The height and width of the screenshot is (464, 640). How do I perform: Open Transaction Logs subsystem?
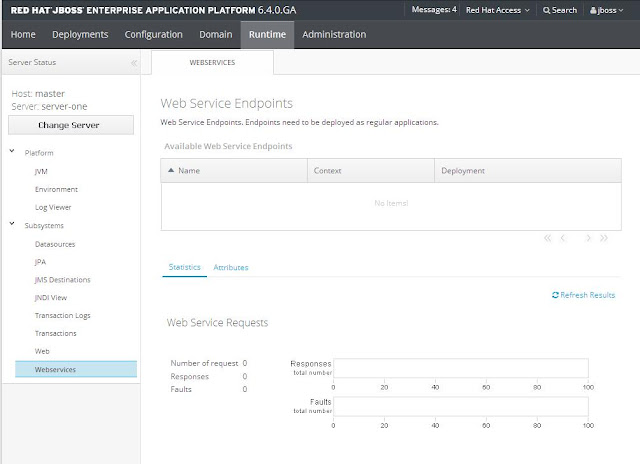click(62, 315)
